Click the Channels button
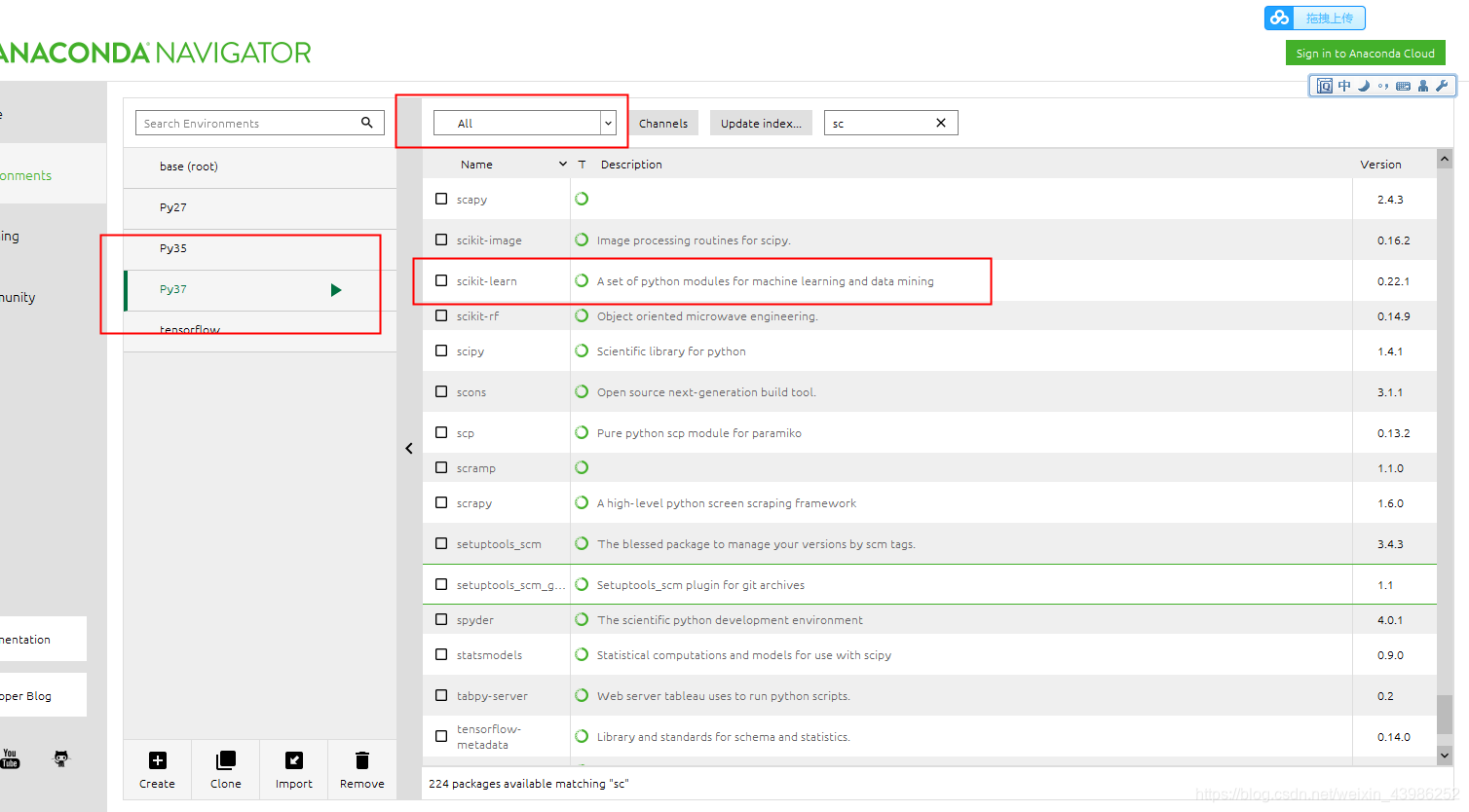The height and width of the screenshot is (812, 1469). point(663,123)
